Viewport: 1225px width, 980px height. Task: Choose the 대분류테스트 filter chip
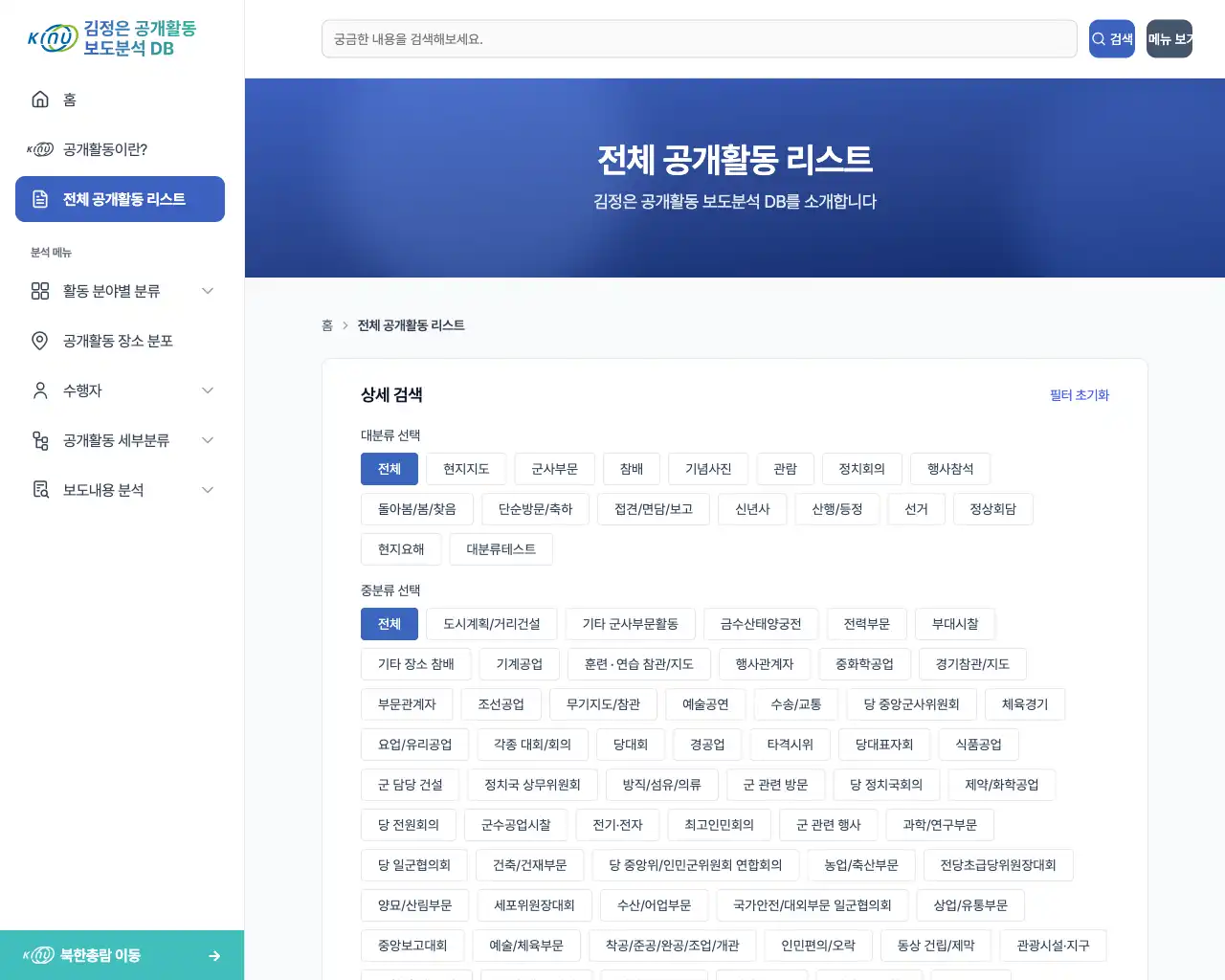tap(501, 549)
